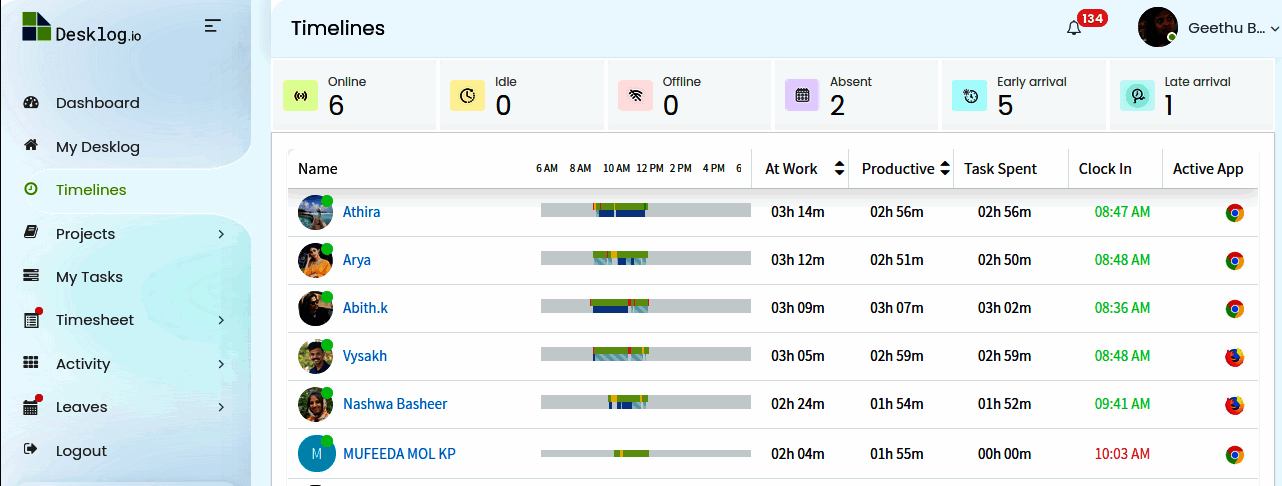Click the Offline wifi icon
The image size is (1282, 486).
point(635,96)
